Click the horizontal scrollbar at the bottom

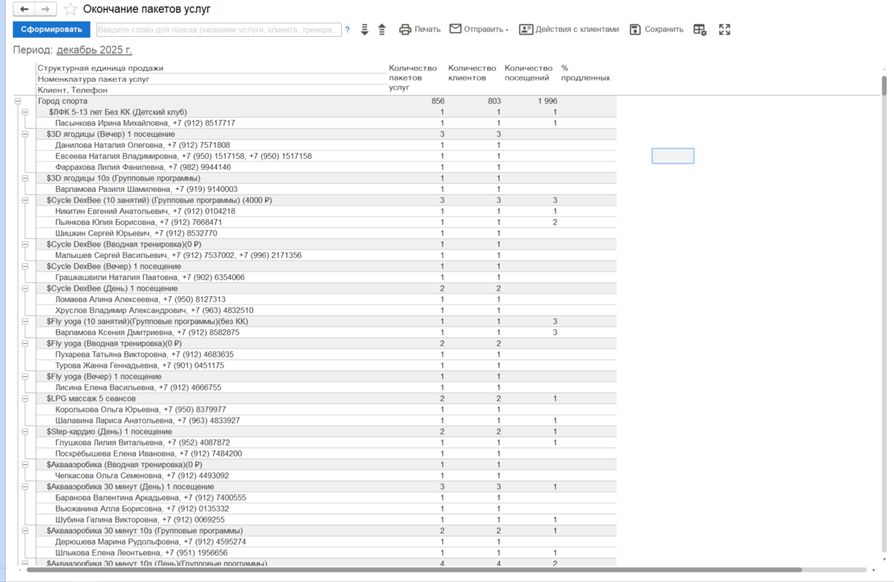(414, 569)
